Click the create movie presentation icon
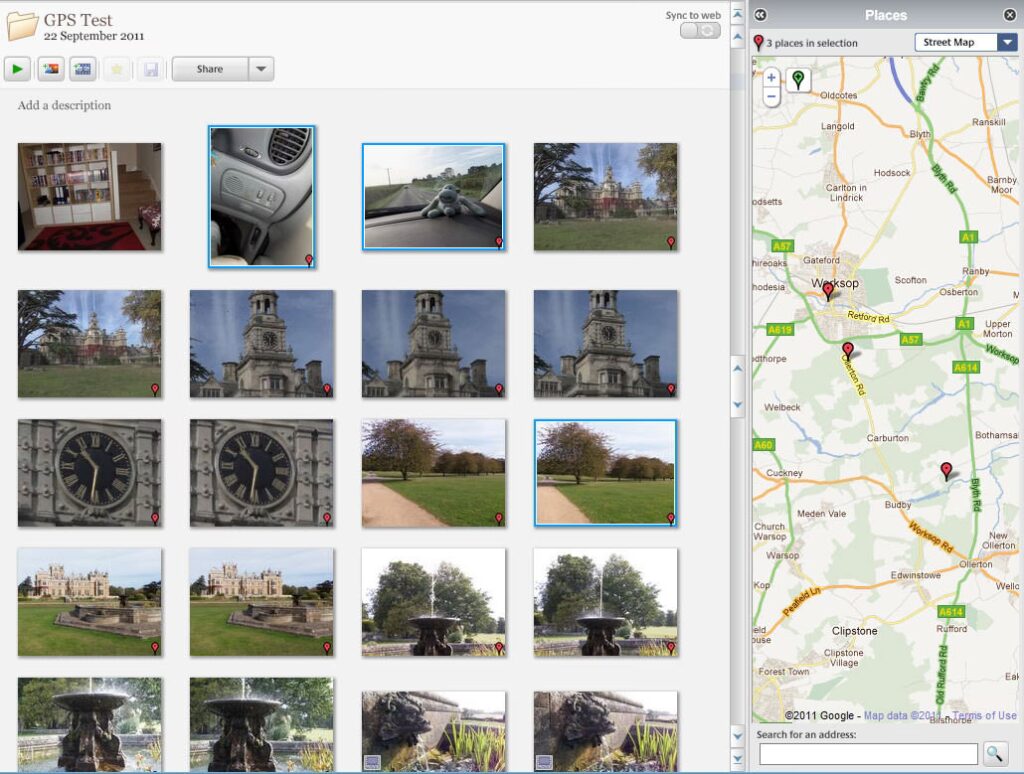Image resolution: width=1024 pixels, height=774 pixels. [x=83, y=69]
